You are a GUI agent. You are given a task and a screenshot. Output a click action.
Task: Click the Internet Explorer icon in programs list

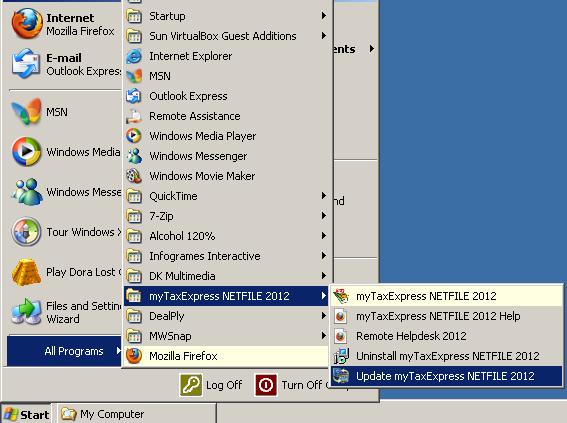point(134,56)
